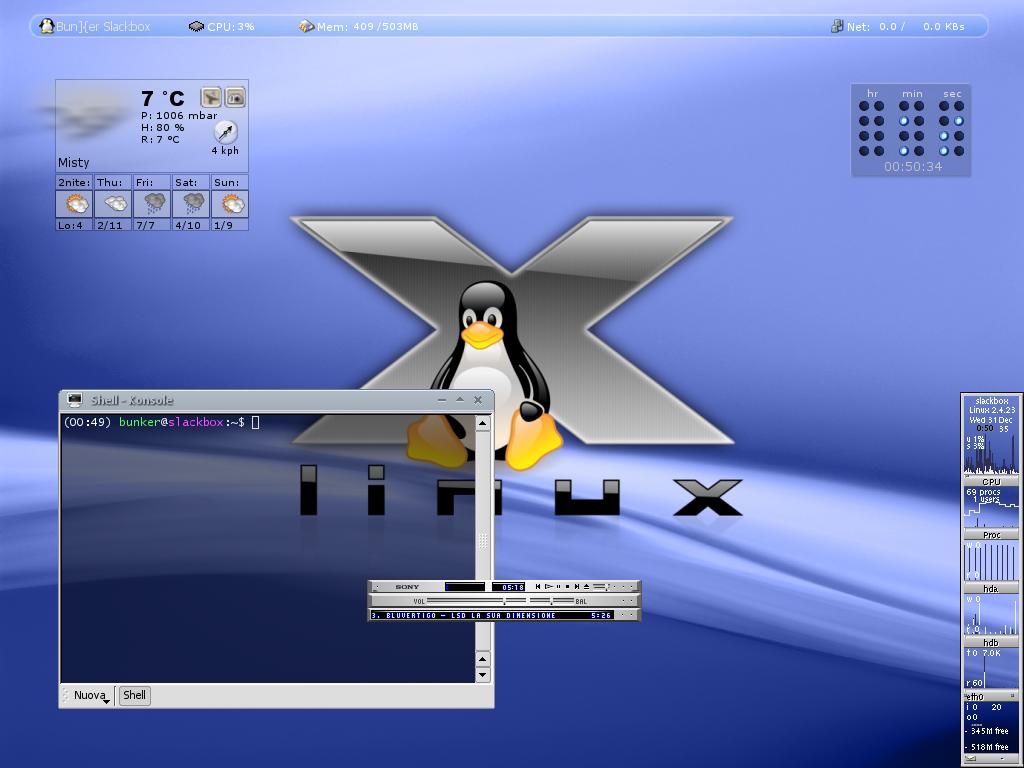Viewport: 1024px width, 768px height.
Task: Pause playback in the media player
Action: coord(558,586)
